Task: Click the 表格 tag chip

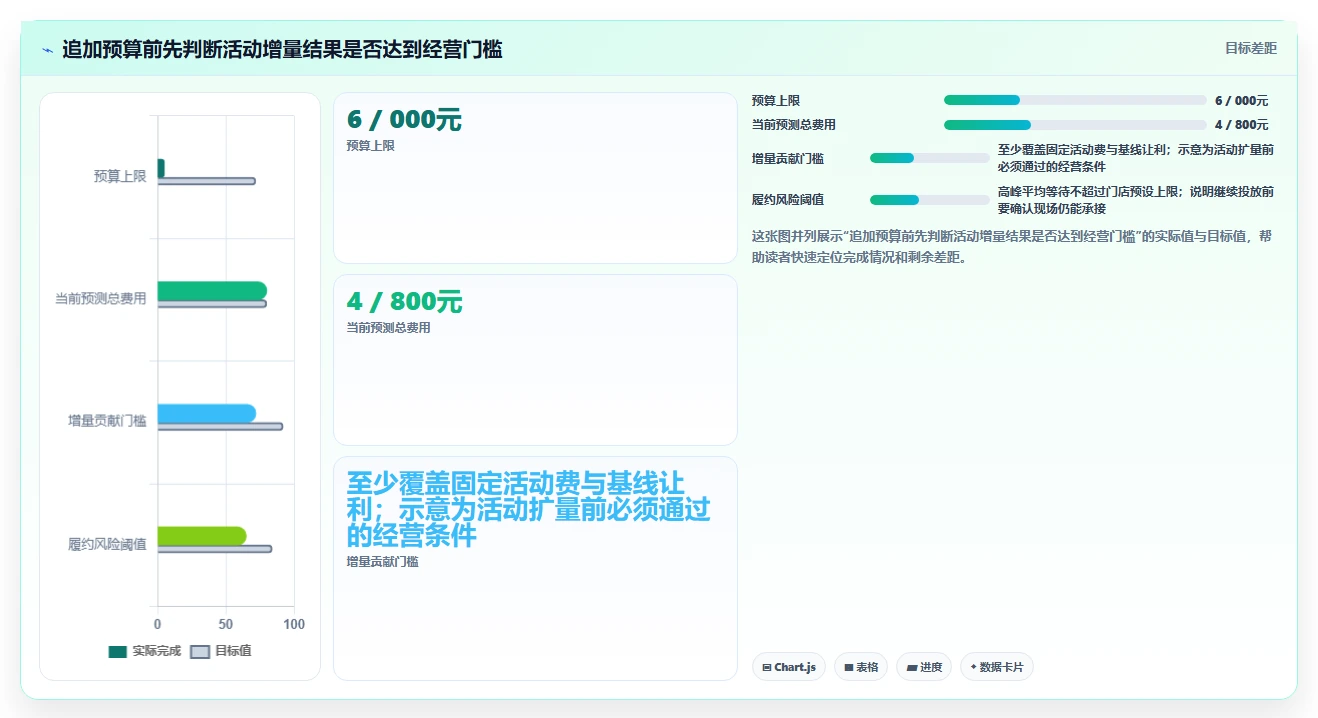Action: 861,667
